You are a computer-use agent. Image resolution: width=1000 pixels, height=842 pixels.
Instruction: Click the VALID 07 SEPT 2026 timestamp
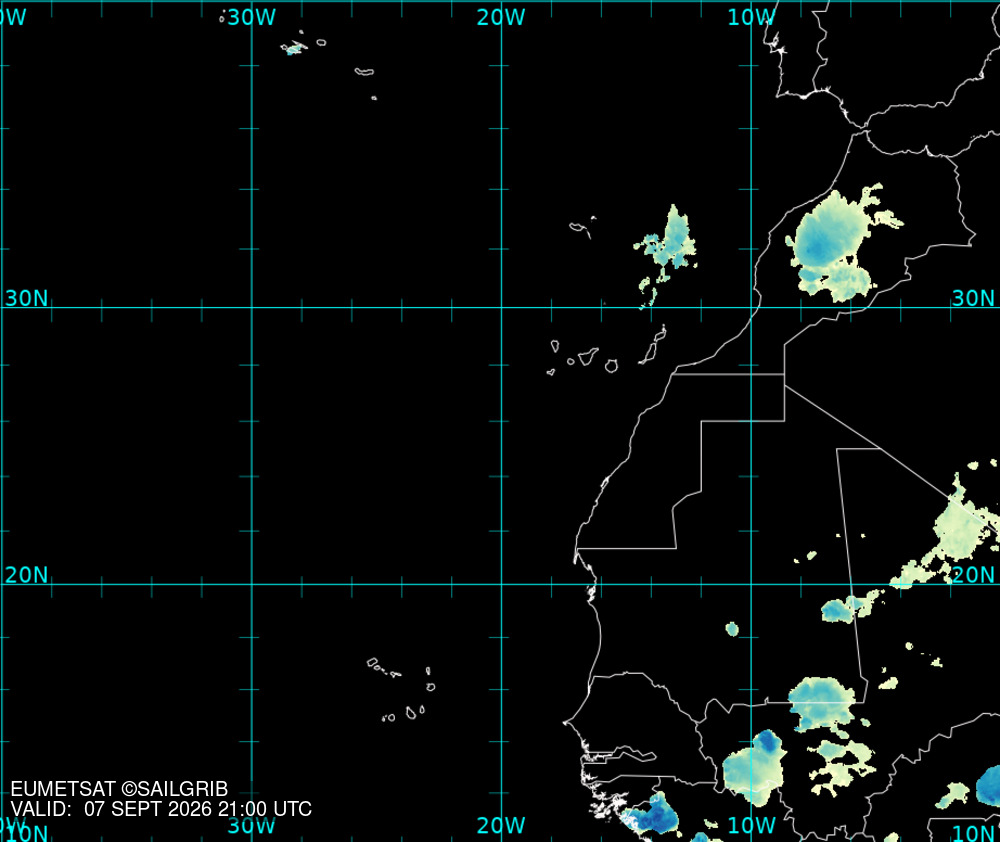(161, 809)
